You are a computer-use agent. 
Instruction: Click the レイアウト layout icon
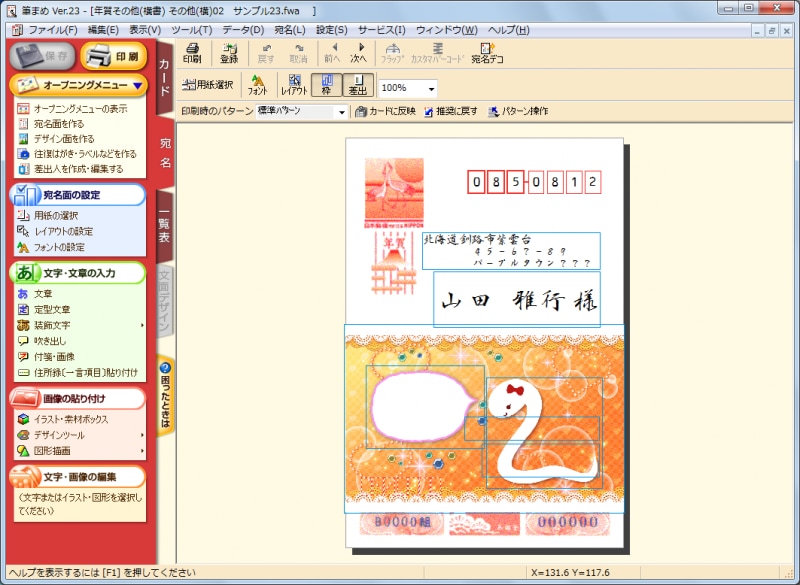click(294, 85)
